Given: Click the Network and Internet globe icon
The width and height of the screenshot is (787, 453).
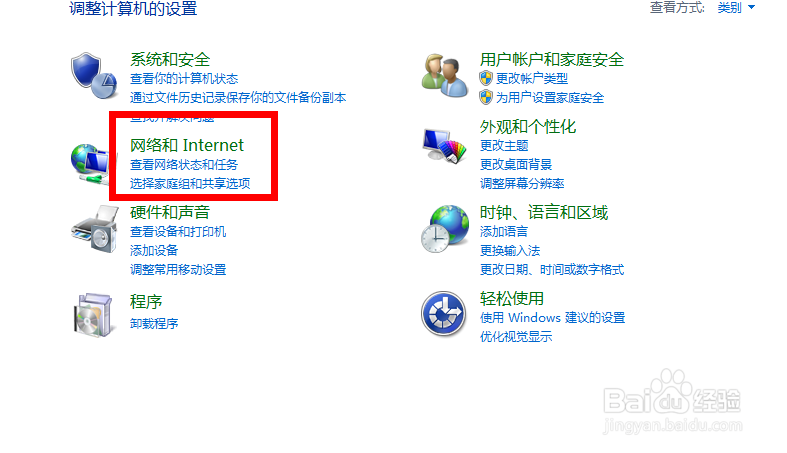Looking at the screenshot, I should click(x=90, y=164).
